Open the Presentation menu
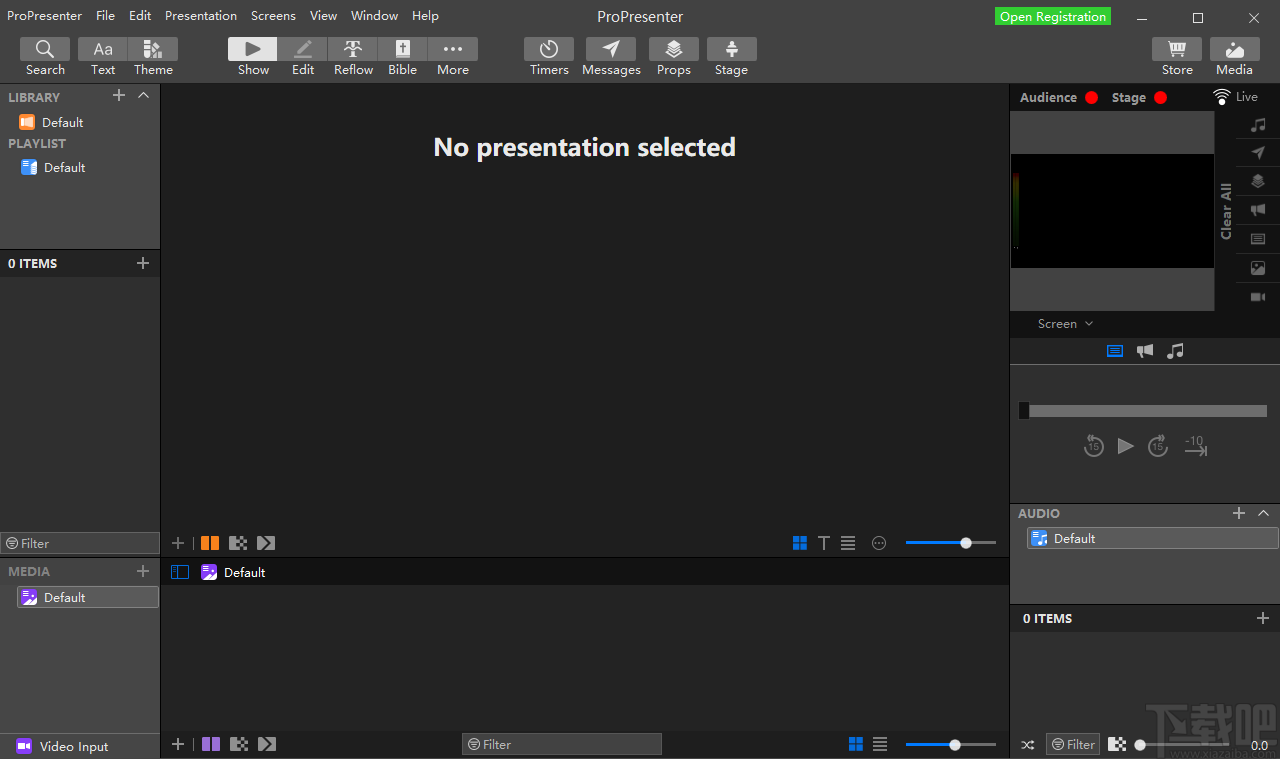The height and width of the screenshot is (759, 1280). pos(200,15)
